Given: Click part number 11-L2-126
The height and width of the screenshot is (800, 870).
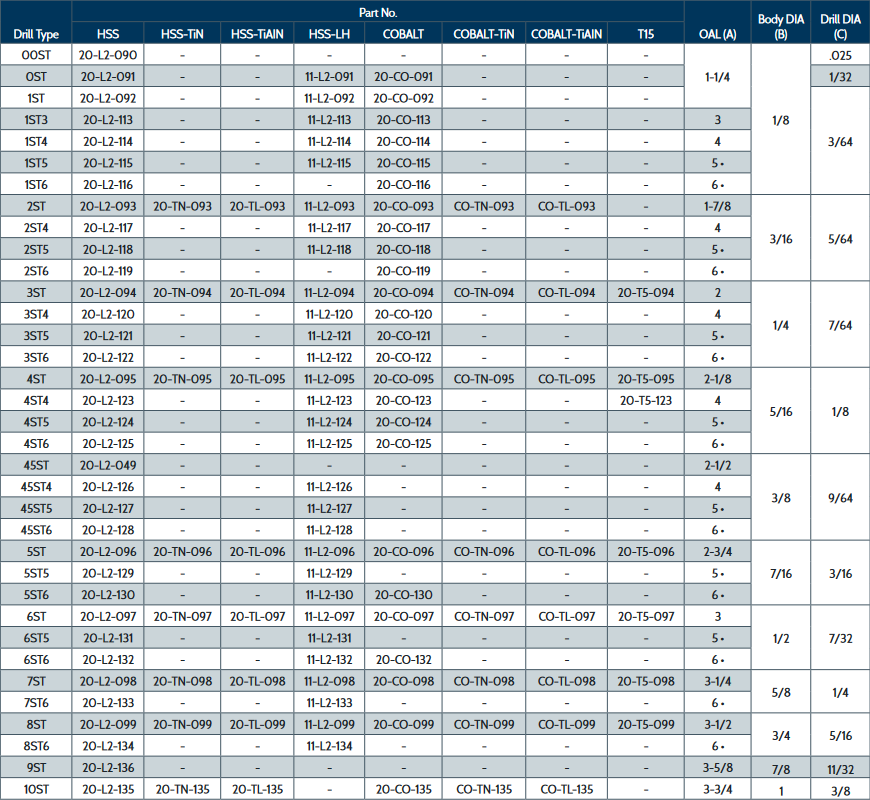Looking at the screenshot, I should coord(329,487).
